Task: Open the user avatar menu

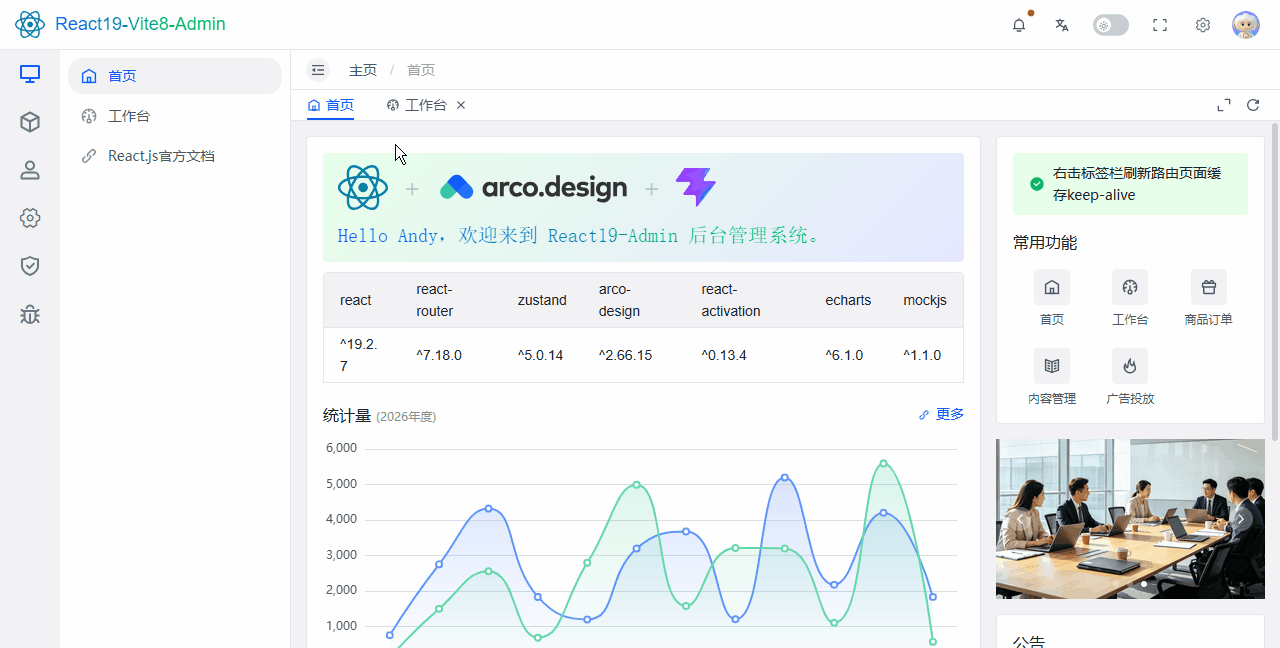Action: click(x=1246, y=25)
